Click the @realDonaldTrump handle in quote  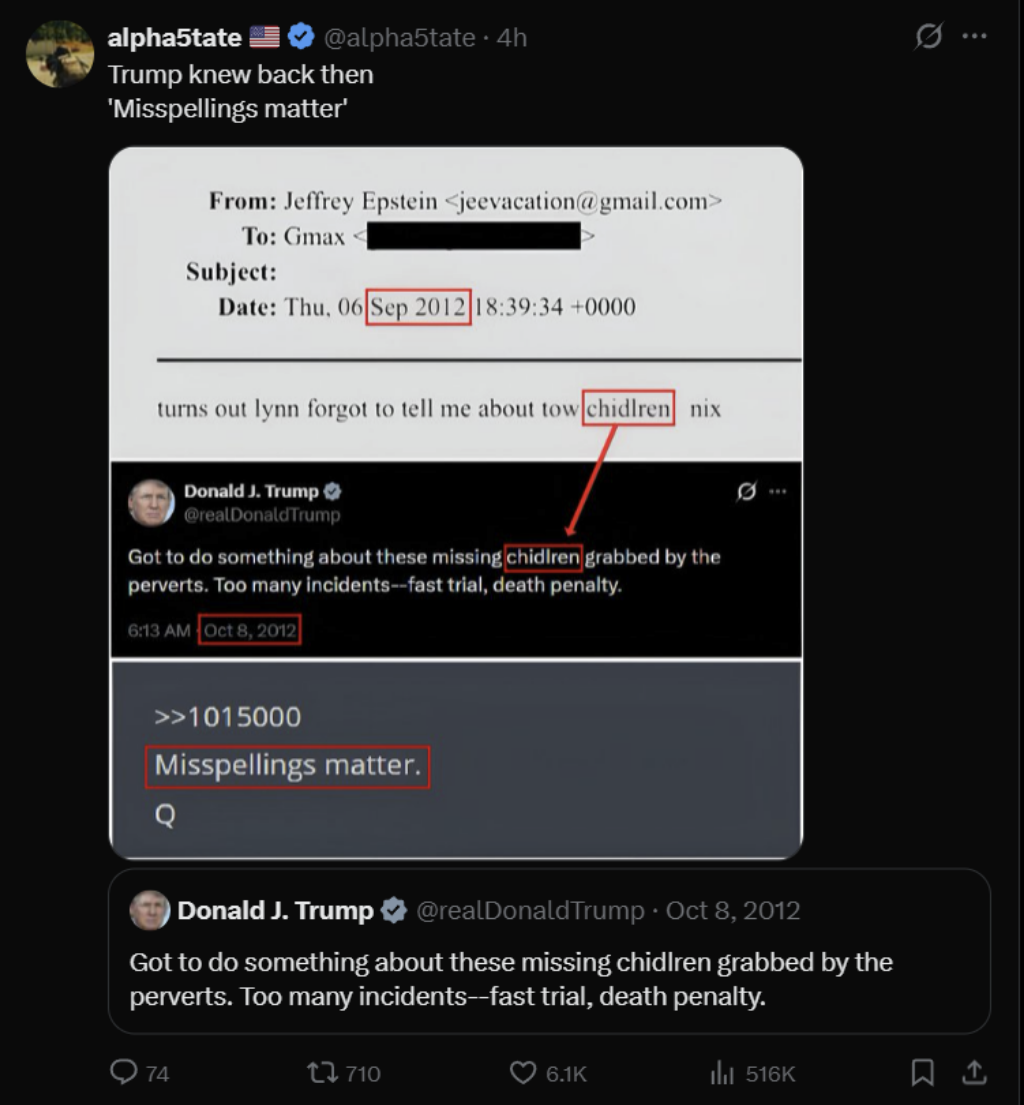(x=529, y=911)
